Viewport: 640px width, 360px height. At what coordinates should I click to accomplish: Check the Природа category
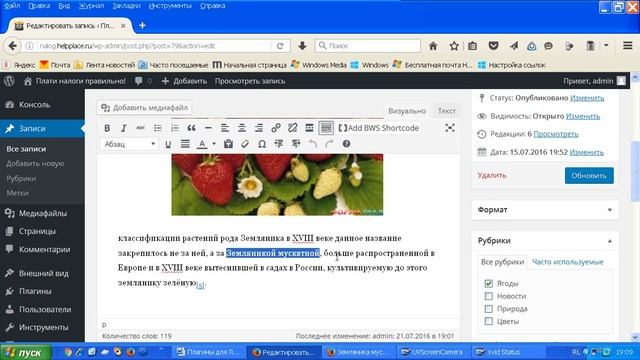[489, 309]
